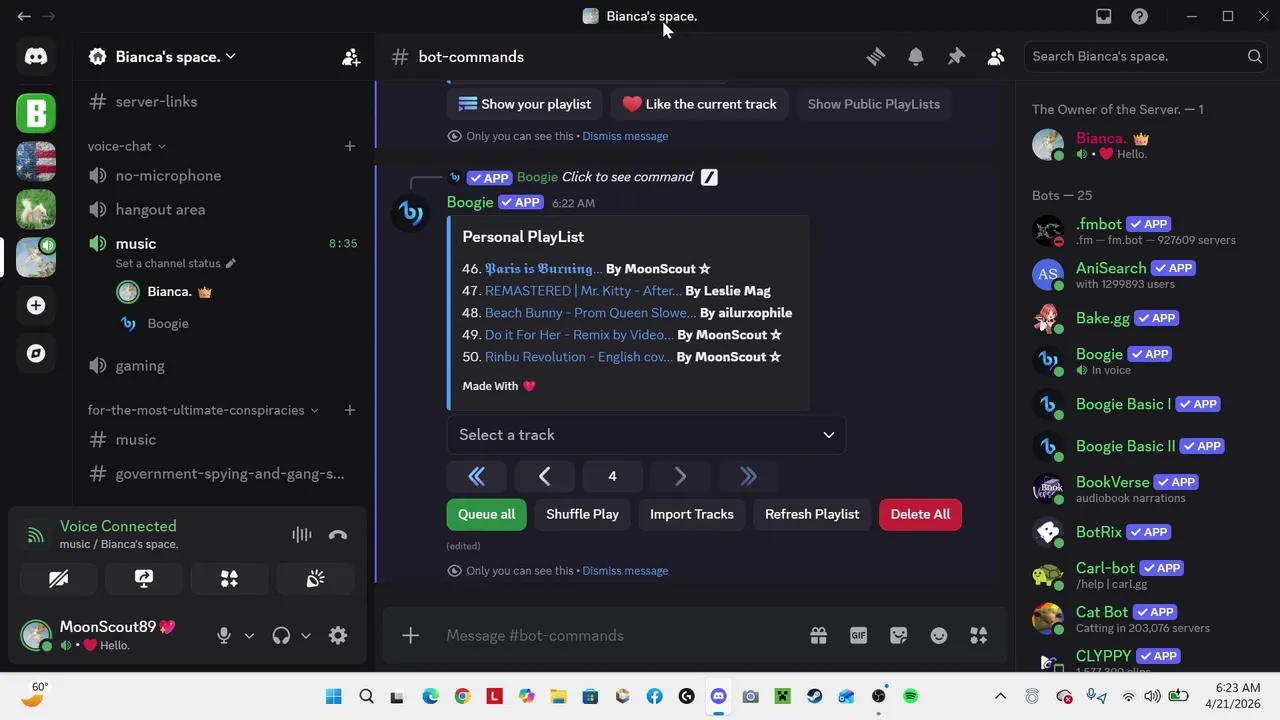Create channel in conspiracies category
The width and height of the screenshot is (1280, 720).
coord(350,410)
